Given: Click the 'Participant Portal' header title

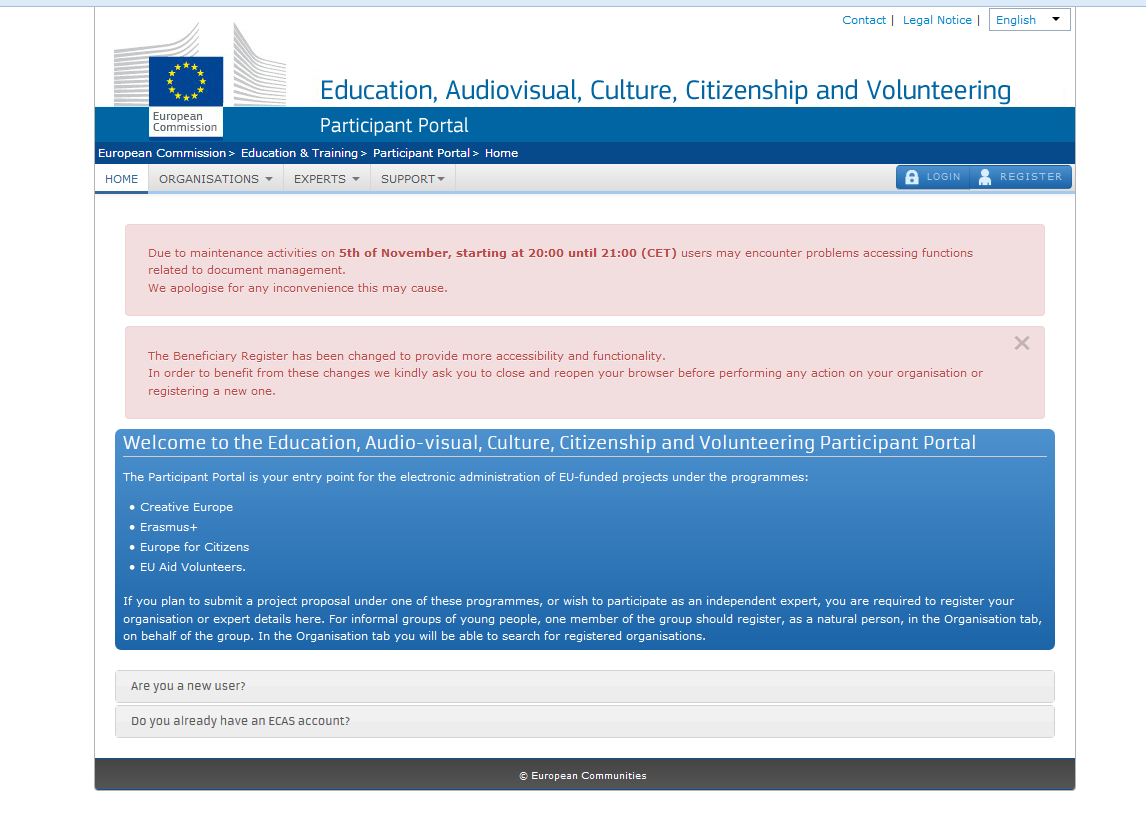Looking at the screenshot, I should tap(394, 126).
